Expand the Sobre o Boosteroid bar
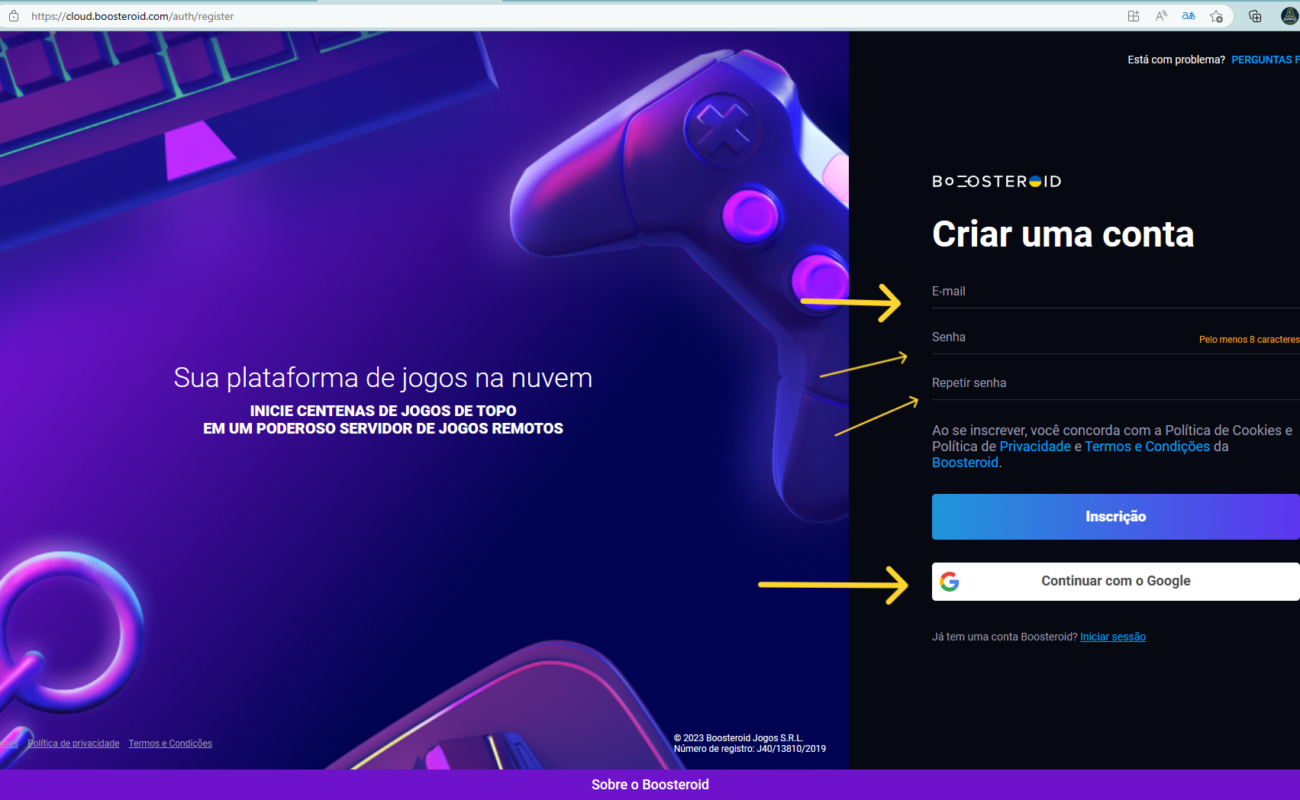 tap(650, 785)
